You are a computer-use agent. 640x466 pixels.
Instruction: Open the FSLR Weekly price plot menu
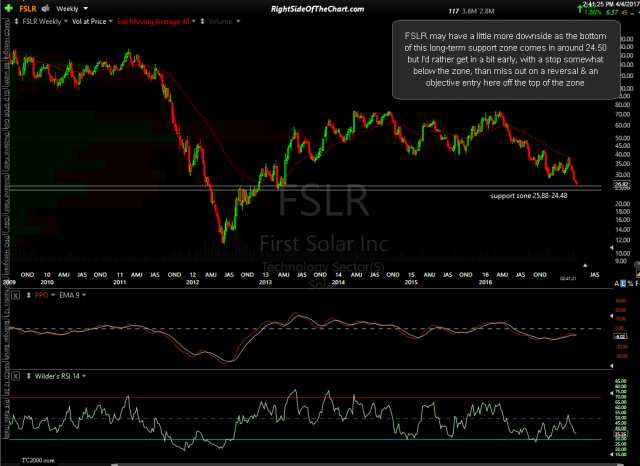click(x=44, y=21)
